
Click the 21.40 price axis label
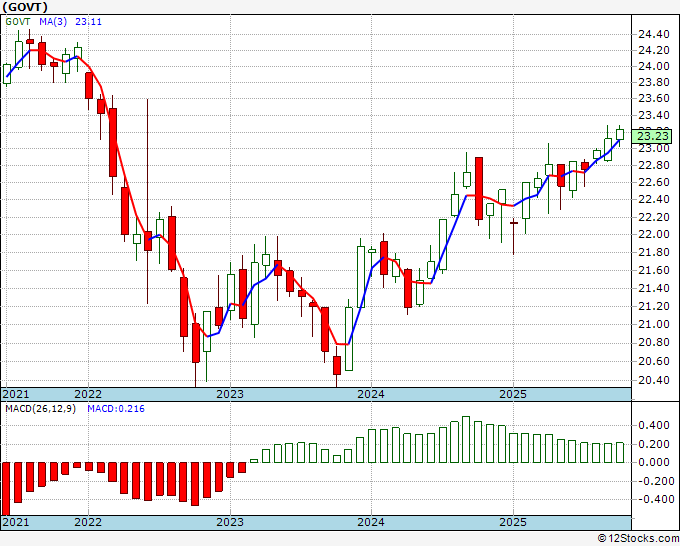click(x=654, y=288)
